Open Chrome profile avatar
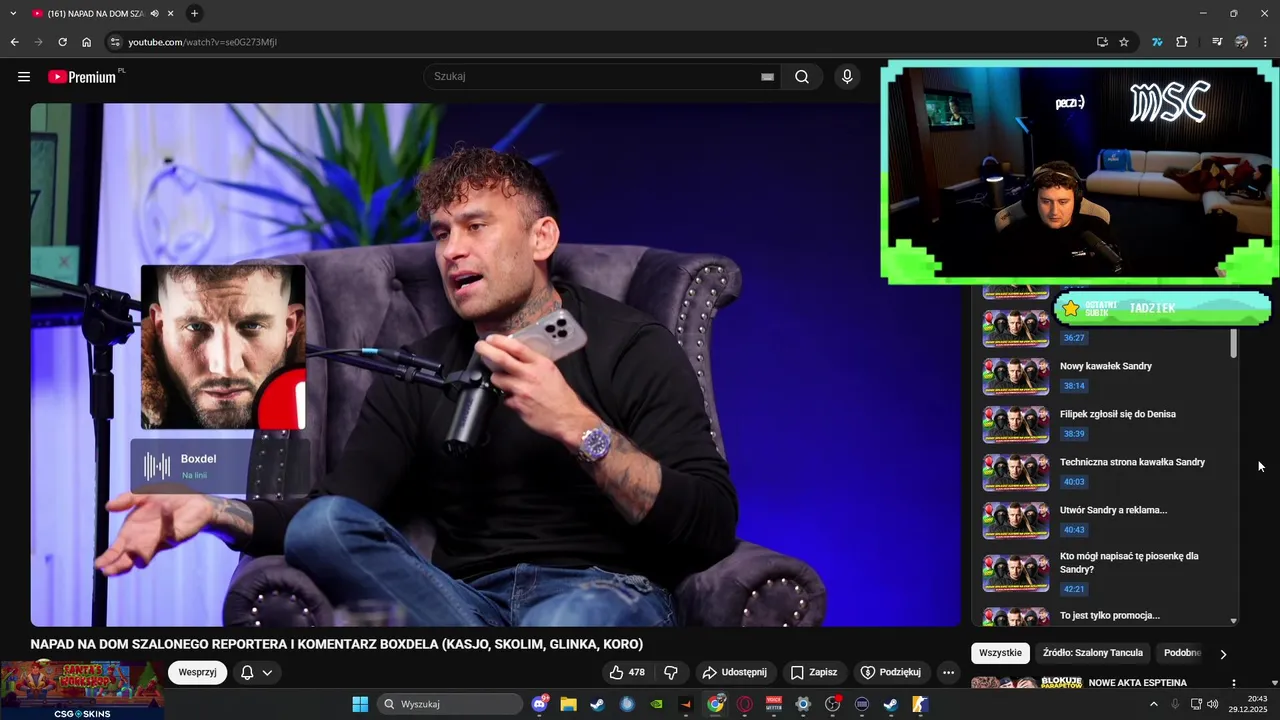This screenshot has width=1280, height=720. tap(1241, 42)
